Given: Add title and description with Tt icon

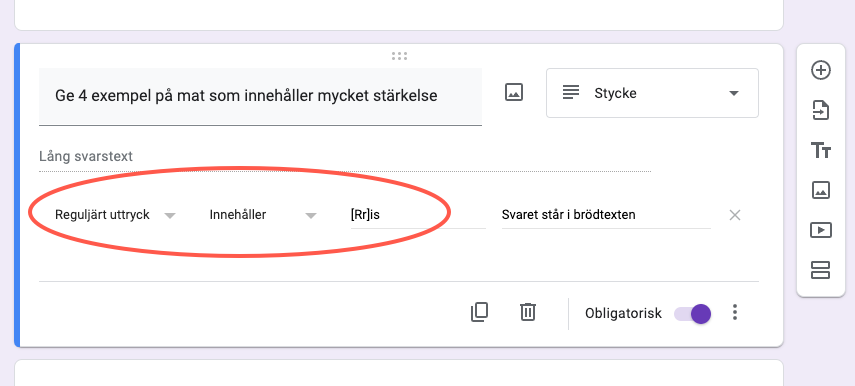Looking at the screenshot, I should click(821, 150).
